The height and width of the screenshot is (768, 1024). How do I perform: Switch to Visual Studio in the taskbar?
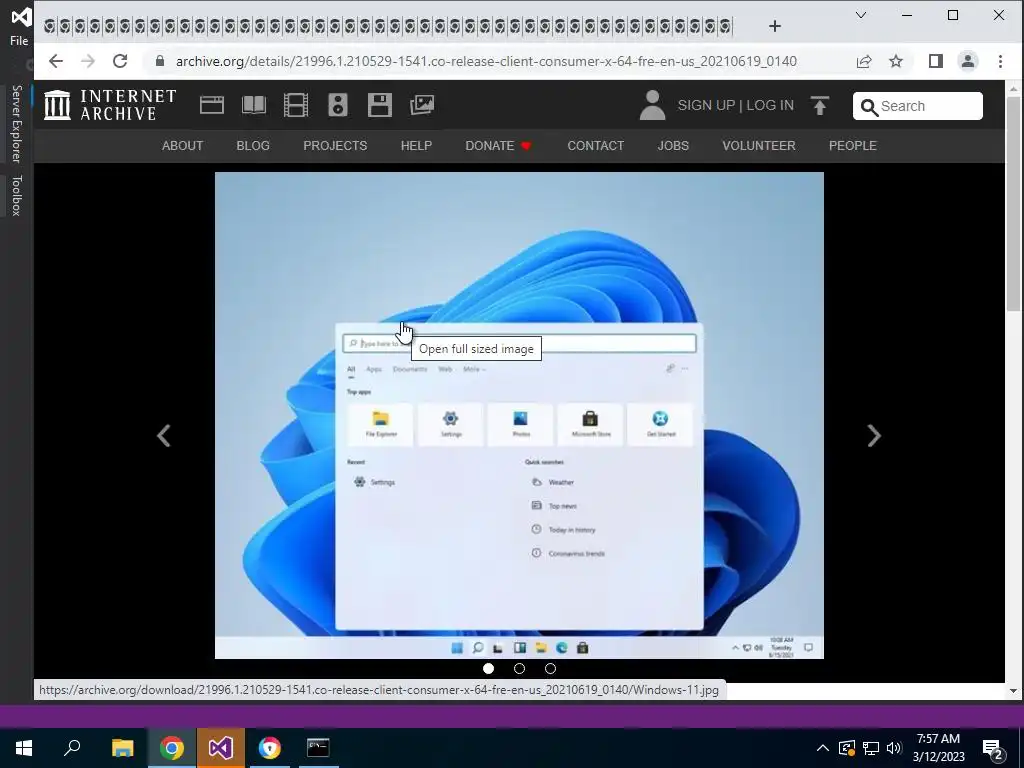(220, 748)
